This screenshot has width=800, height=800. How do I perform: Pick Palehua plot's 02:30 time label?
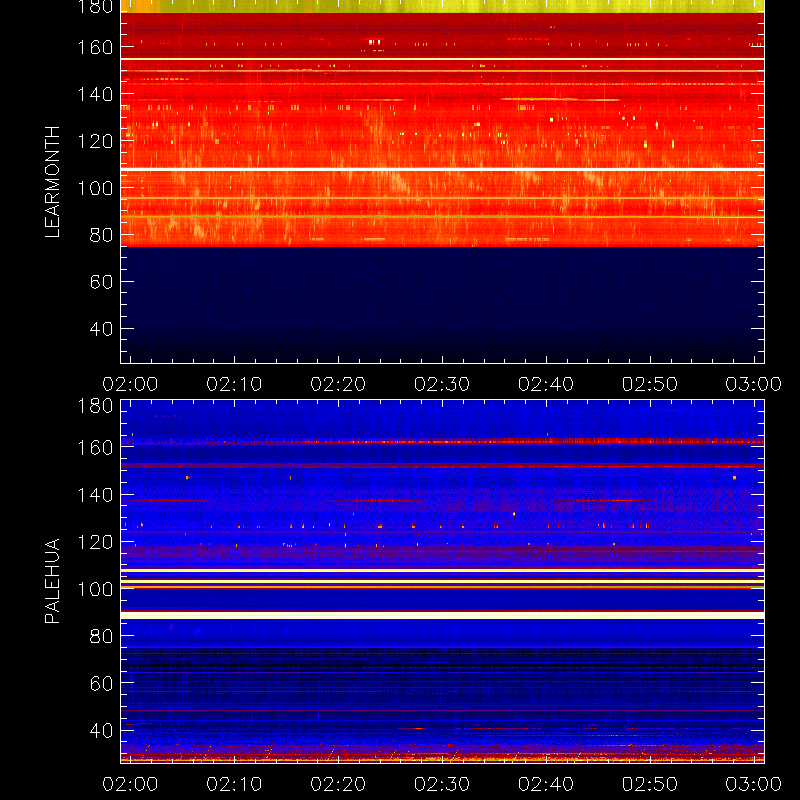coord(442,784)
